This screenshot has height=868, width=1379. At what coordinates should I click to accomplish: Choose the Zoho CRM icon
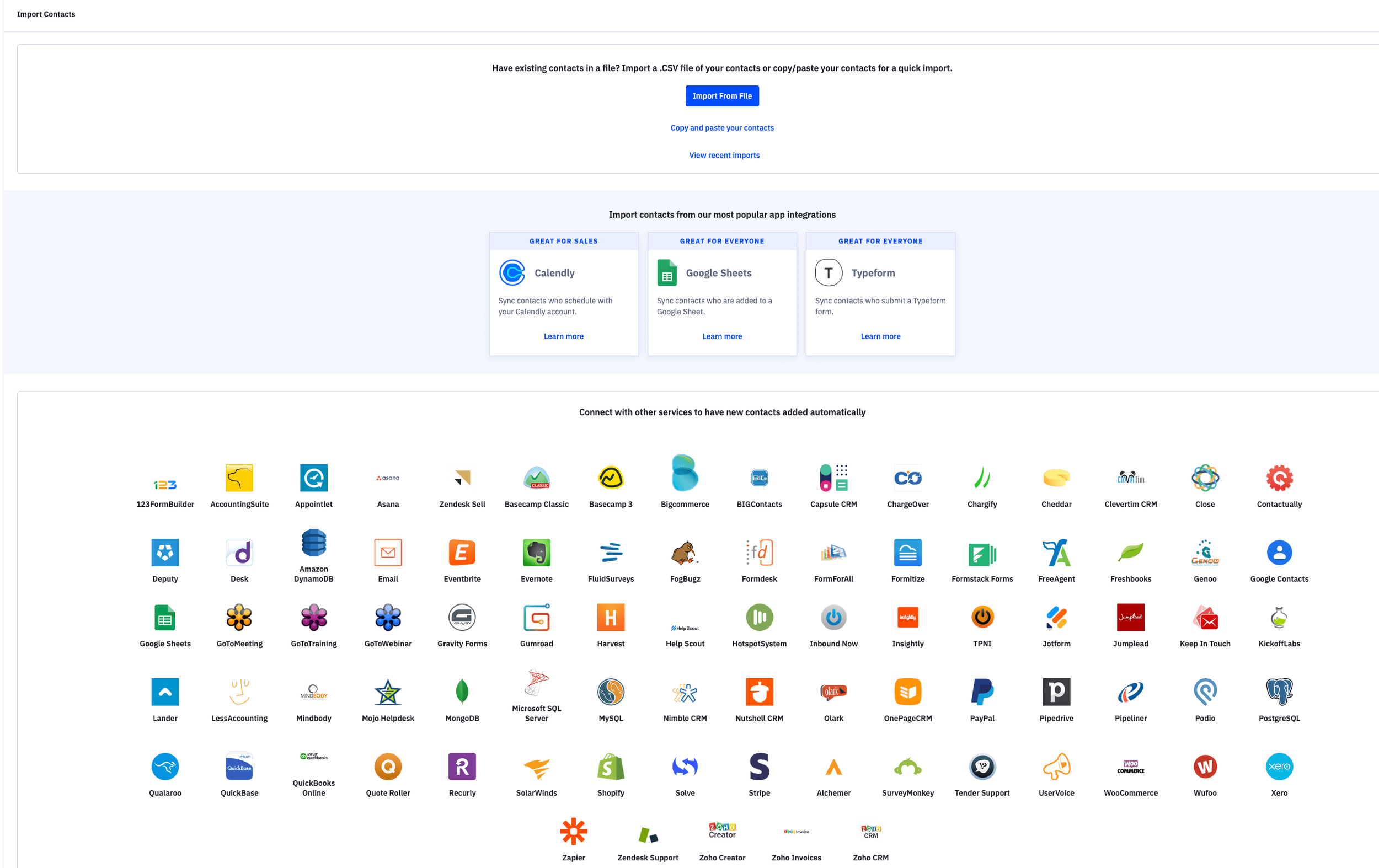pyautogui.click(x=870, y=832)
